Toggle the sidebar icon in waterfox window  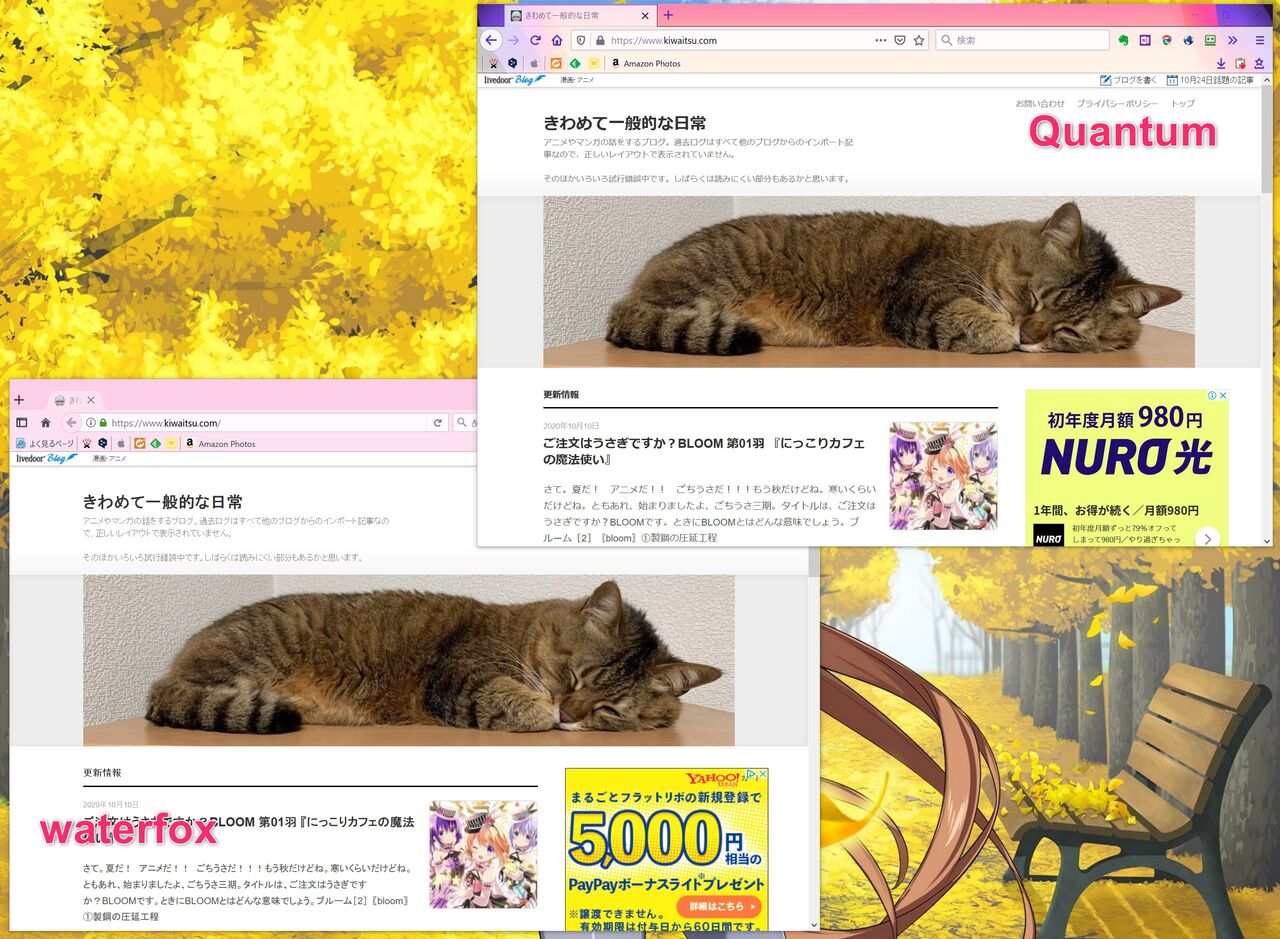point(21,423)
